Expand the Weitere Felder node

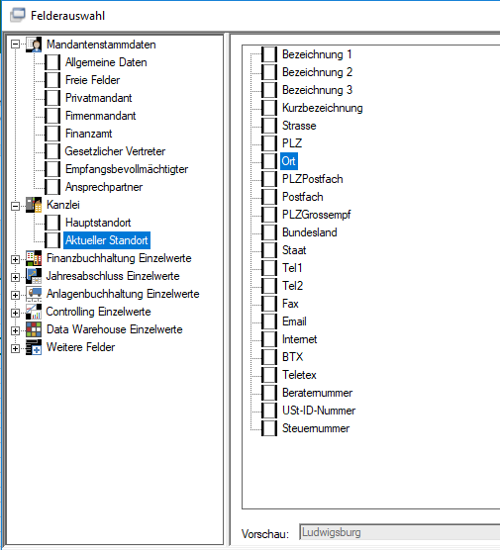[x=15, y=348]
